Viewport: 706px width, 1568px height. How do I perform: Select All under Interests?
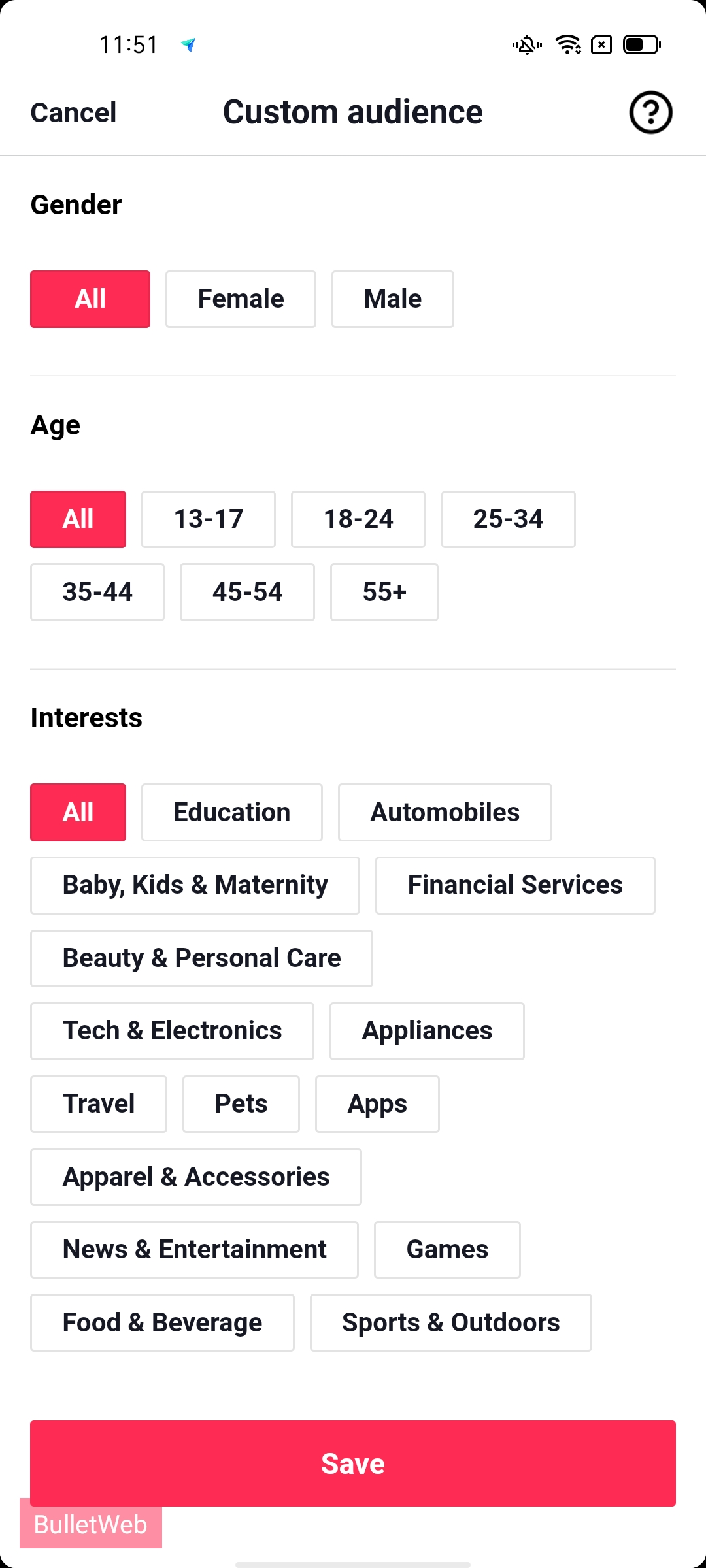[x=78, y=812]
